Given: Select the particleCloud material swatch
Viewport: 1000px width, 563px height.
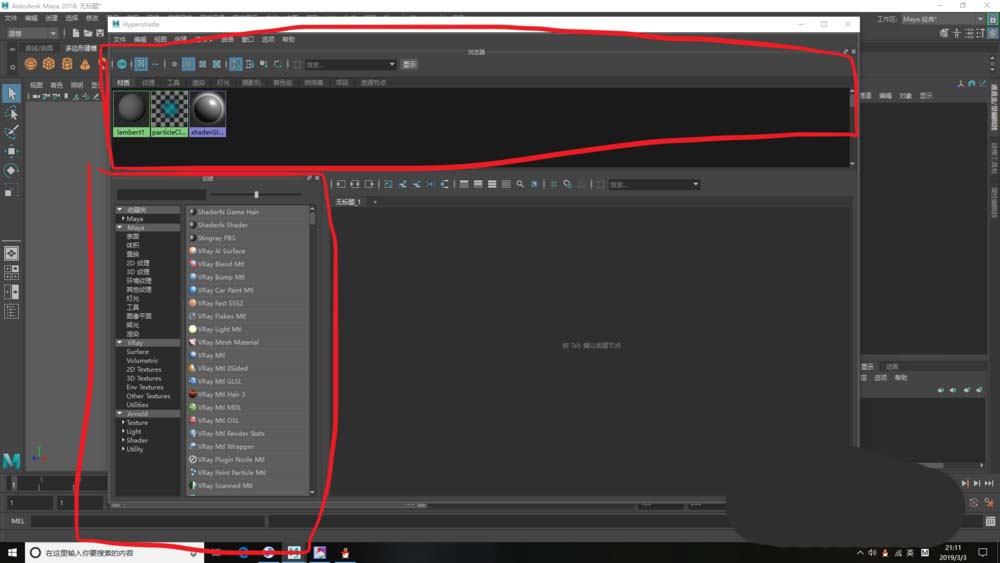Looking at the screenshot, I should coord(170,113).
